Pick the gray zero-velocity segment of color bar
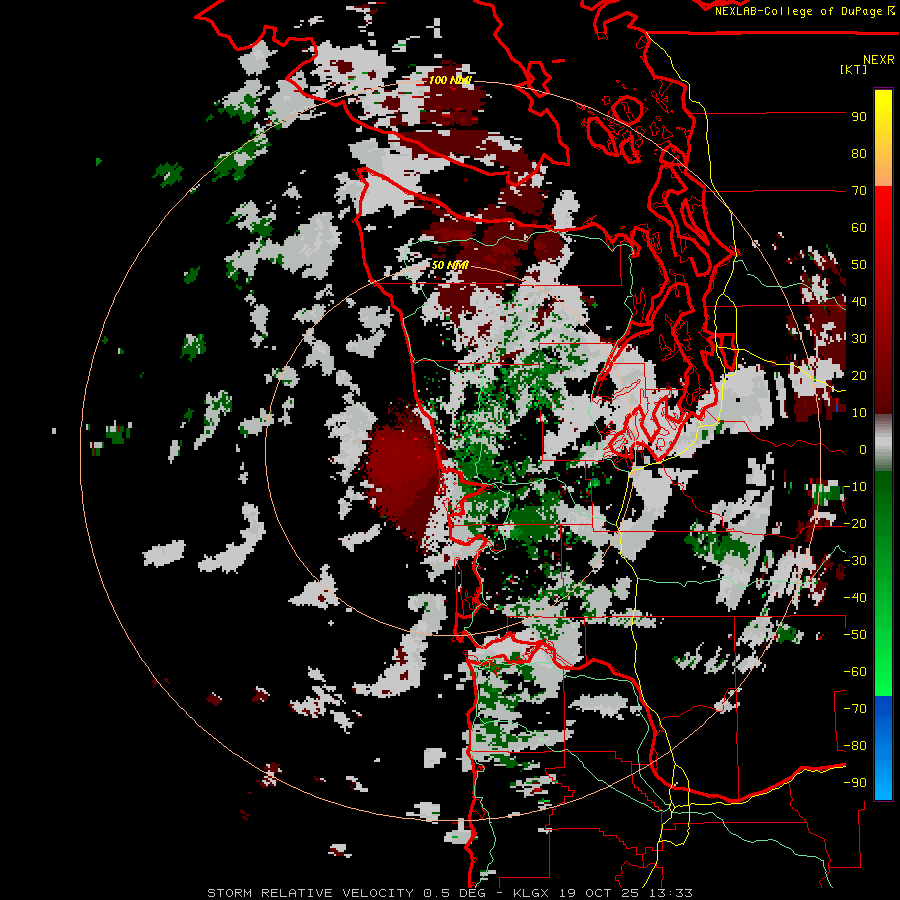This screenshot has width=900, height=900. click(883, 443)
